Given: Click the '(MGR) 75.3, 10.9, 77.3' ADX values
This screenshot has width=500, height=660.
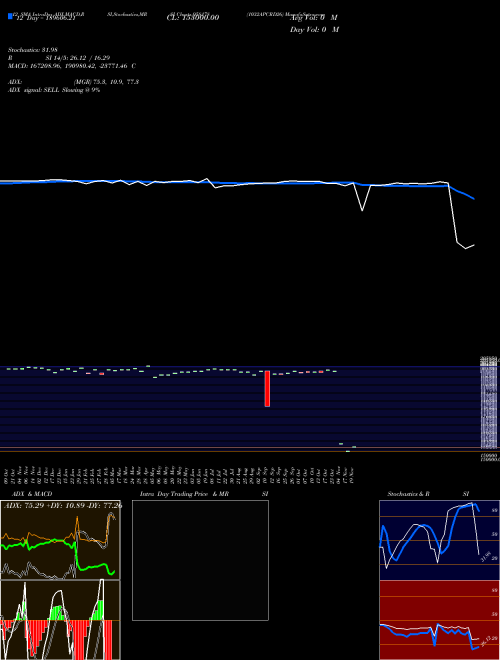Looking at the screenshot, I should (x=106, y=82).
